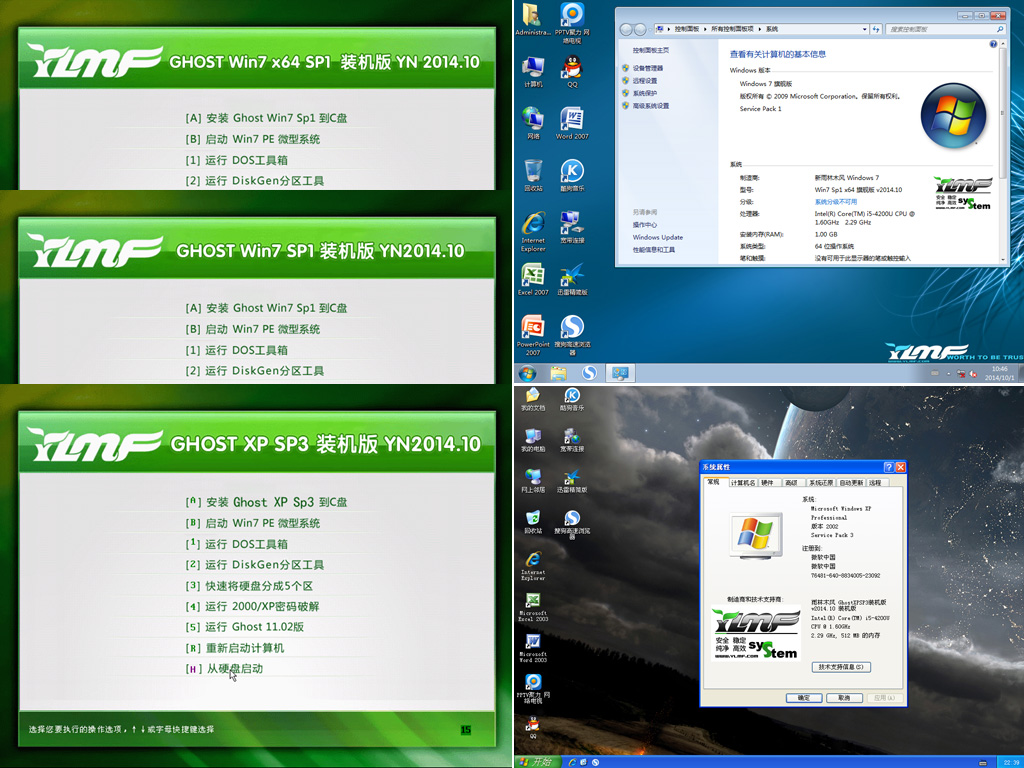The image size is (1024, 768).
Task: Switch to 高级 tab in 系统属性
Action: click(792, 483)
